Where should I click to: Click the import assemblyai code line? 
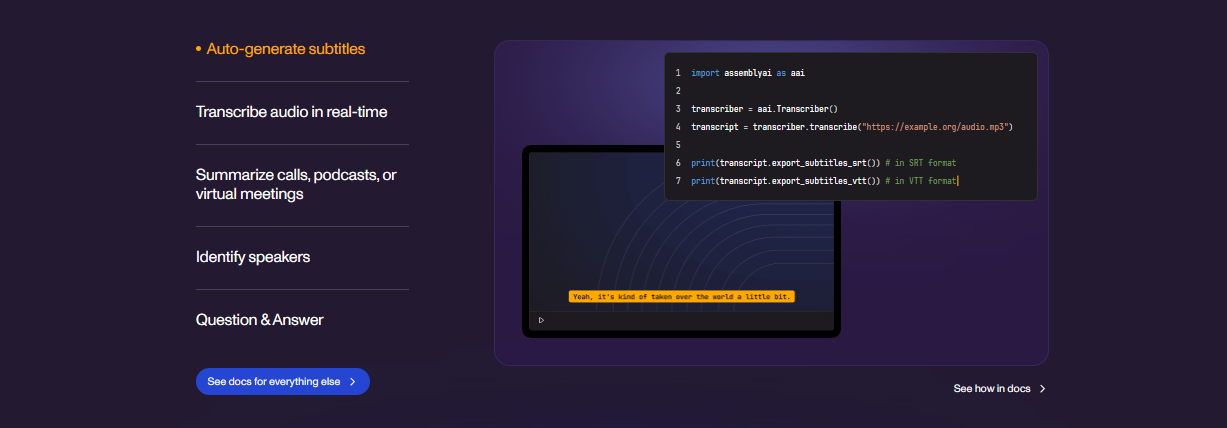point(748,73)
